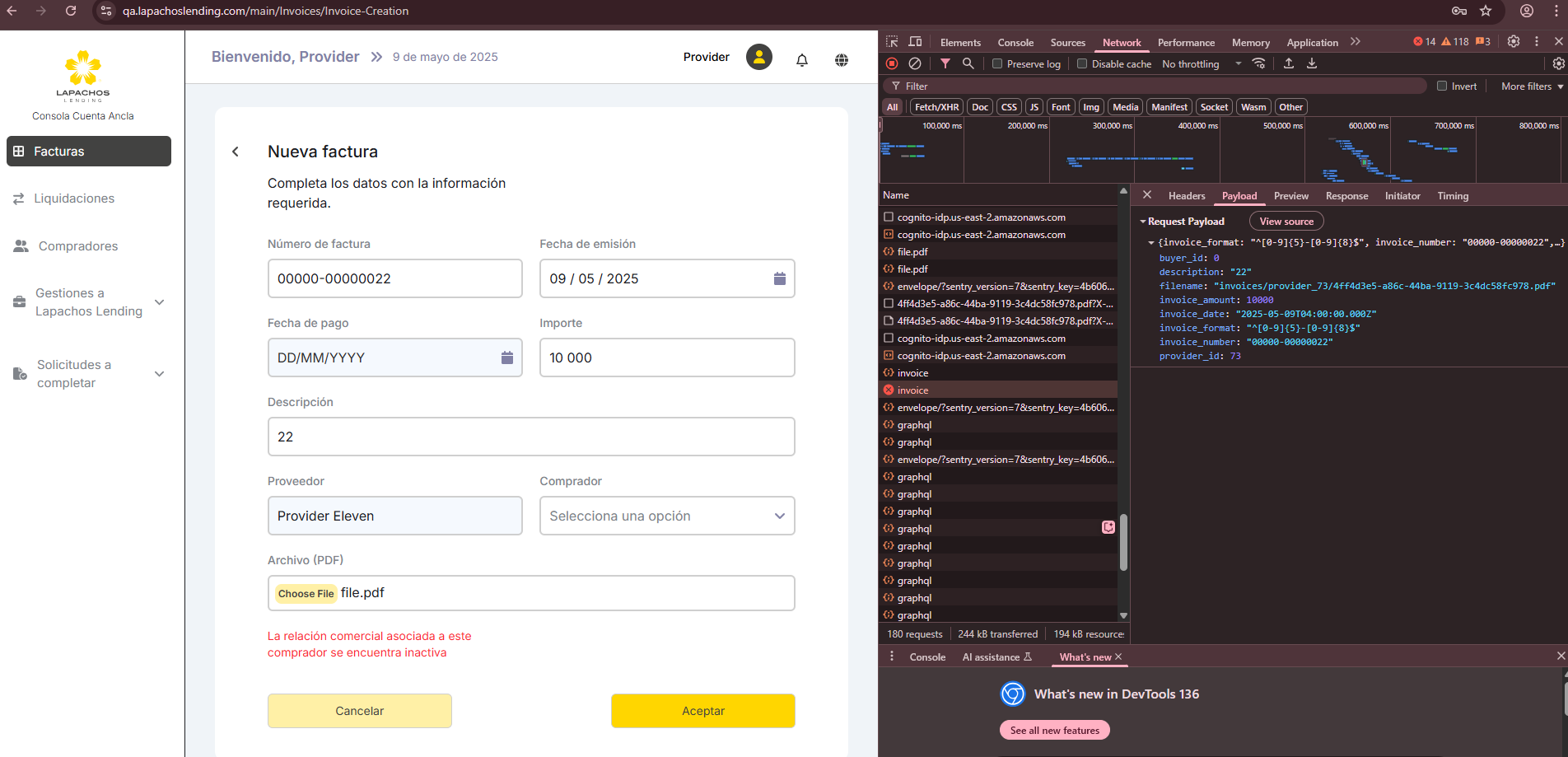The height and width of the screenshot is (757, 1568).
Task: Open DevTools settings gear icon
Action: pos(1513,41)
